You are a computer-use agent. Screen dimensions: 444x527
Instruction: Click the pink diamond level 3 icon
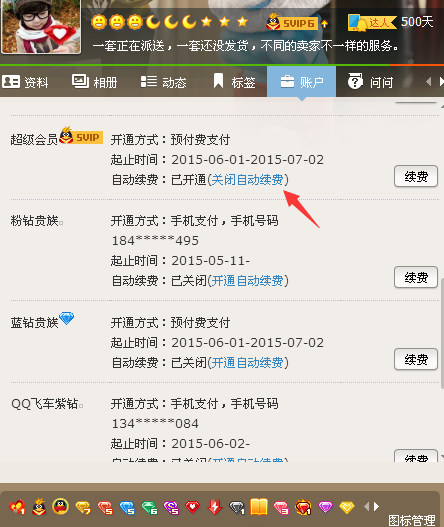[281, 508]
